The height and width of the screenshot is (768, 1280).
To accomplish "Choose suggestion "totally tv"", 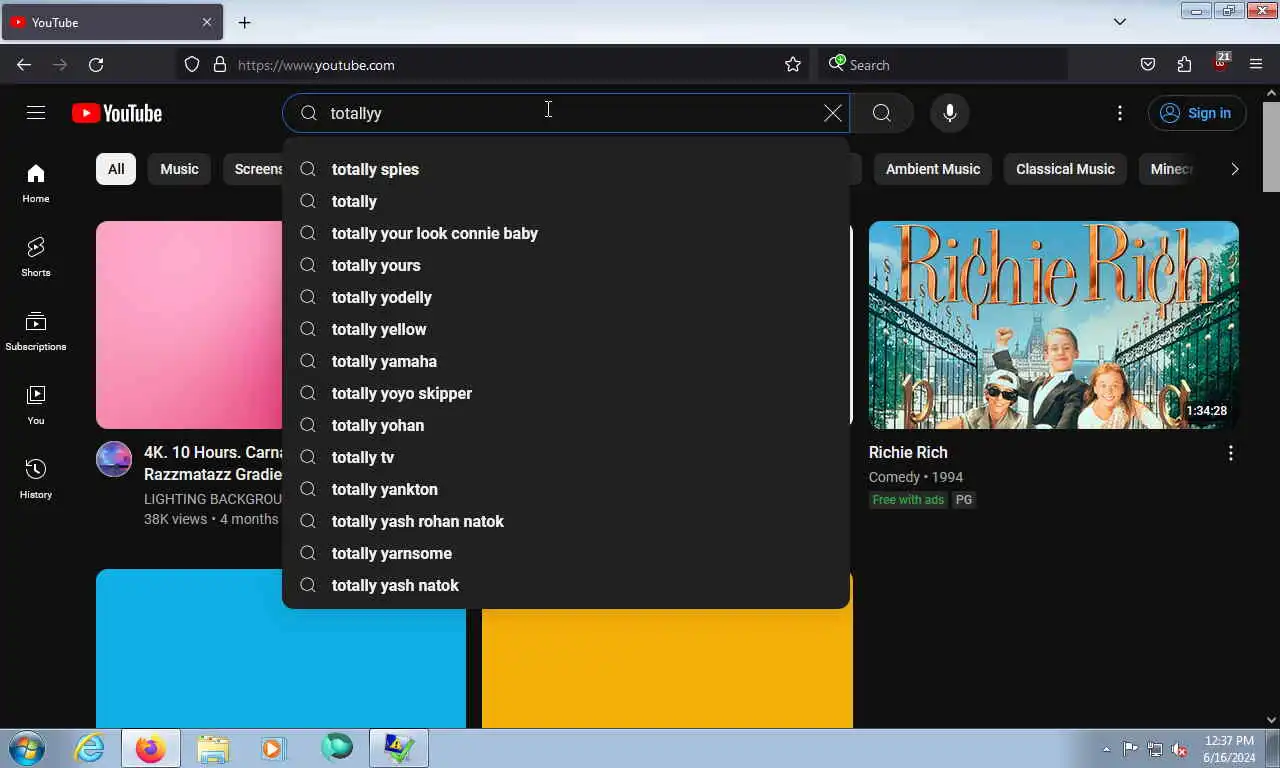I will [x=566, y=457].
